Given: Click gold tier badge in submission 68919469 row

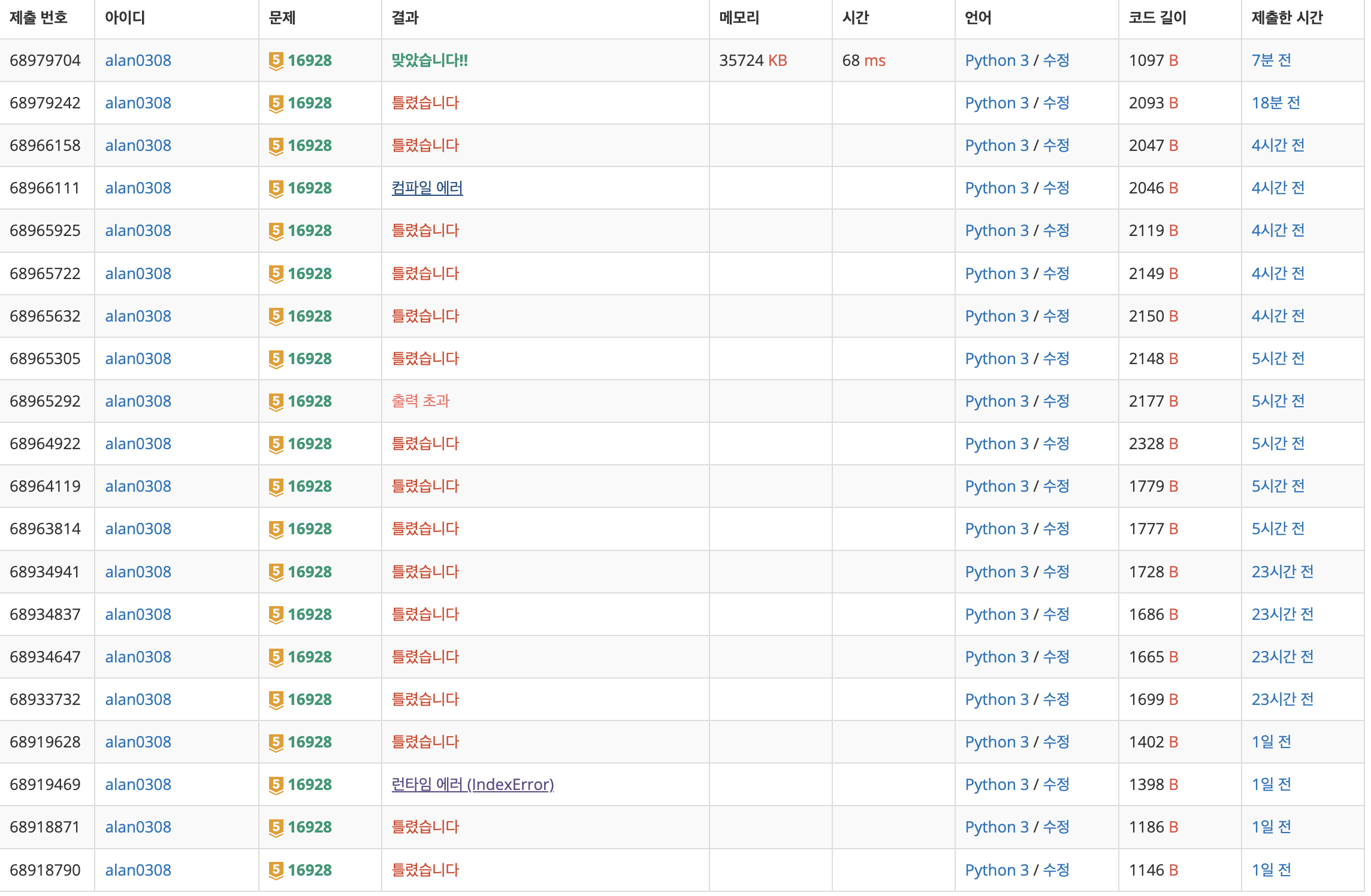Looking at the screenshot, I should tap(276, 785).
